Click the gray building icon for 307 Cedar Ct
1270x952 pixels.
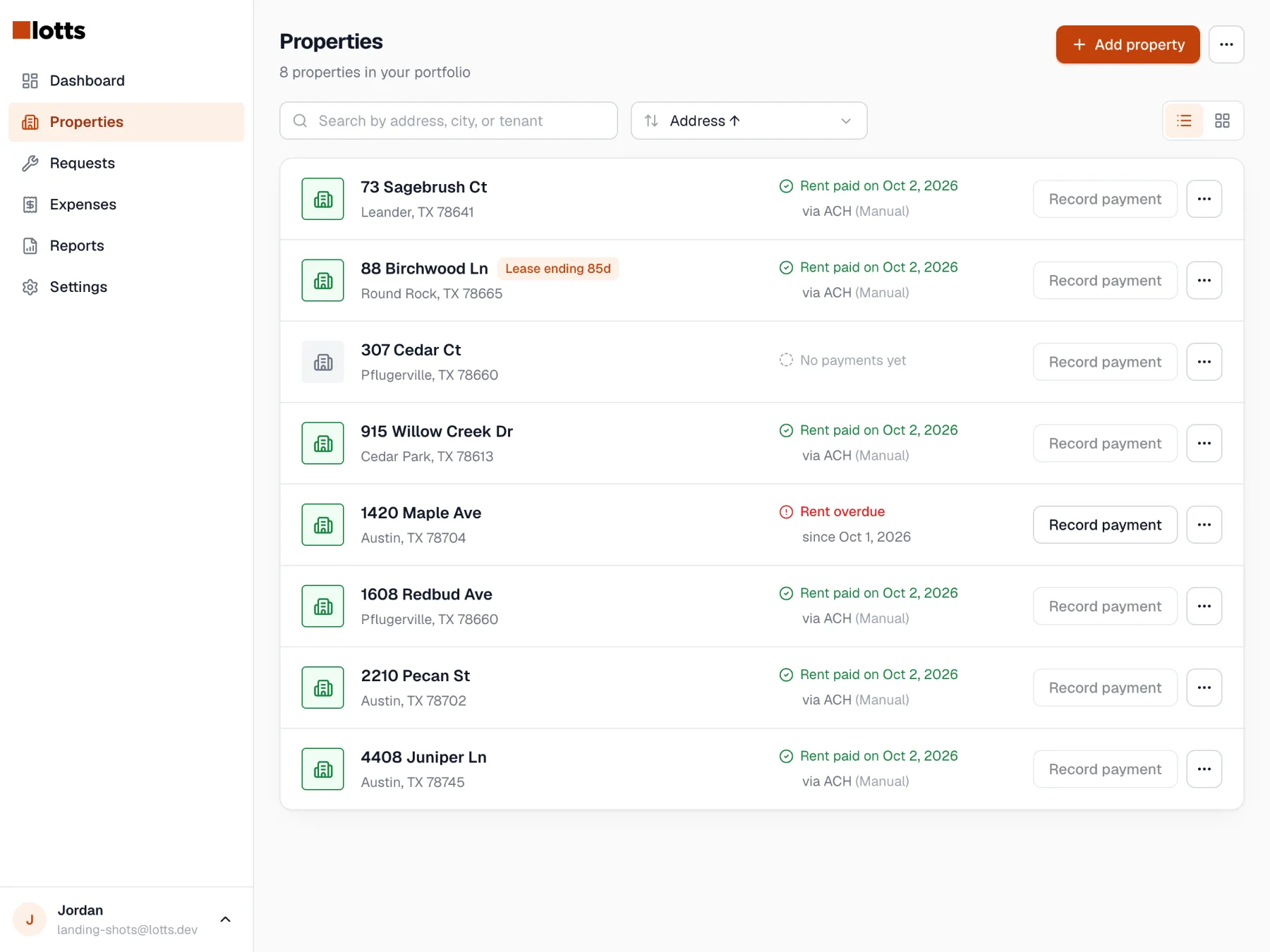click(323, 362)
